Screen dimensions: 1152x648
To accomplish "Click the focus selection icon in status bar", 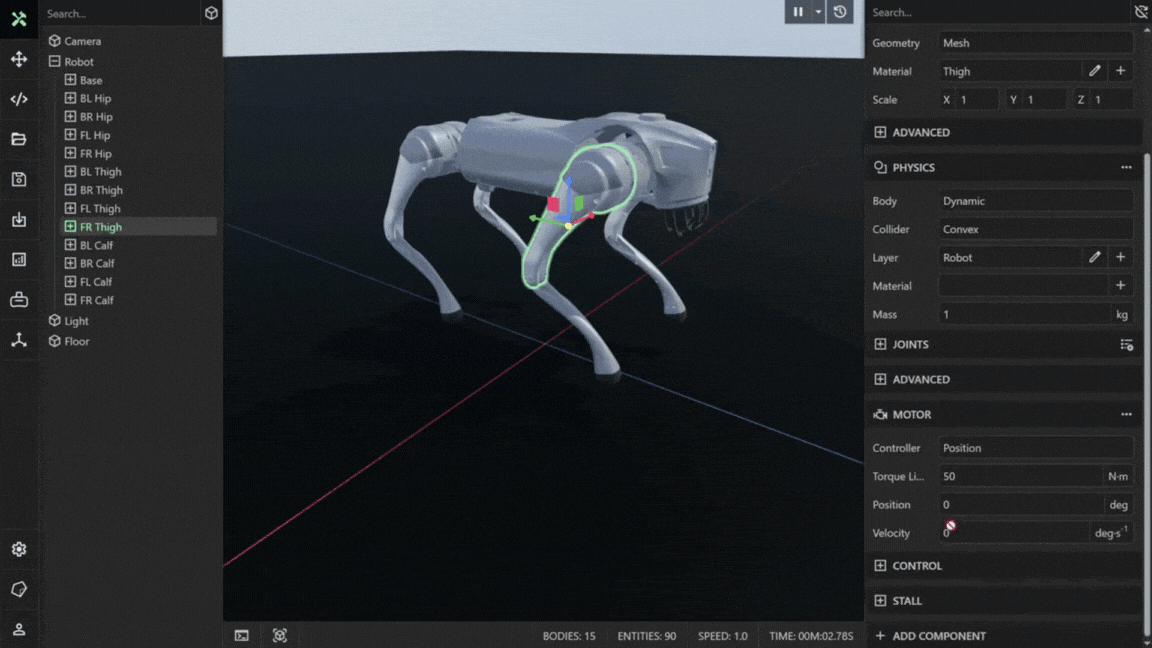I will [x=280, y=636].
